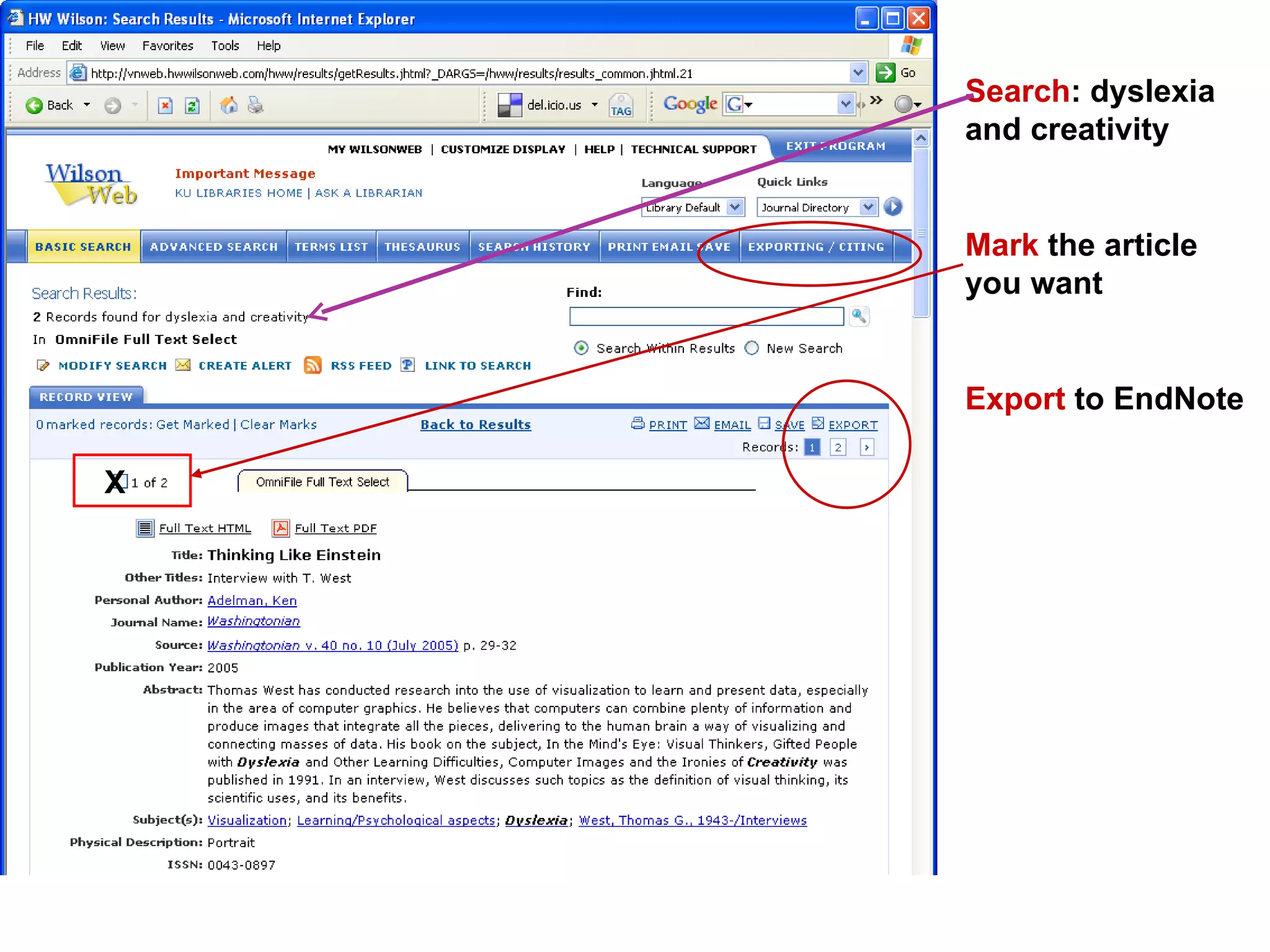Click the Clear Marks link

click(x=278, y=425)
